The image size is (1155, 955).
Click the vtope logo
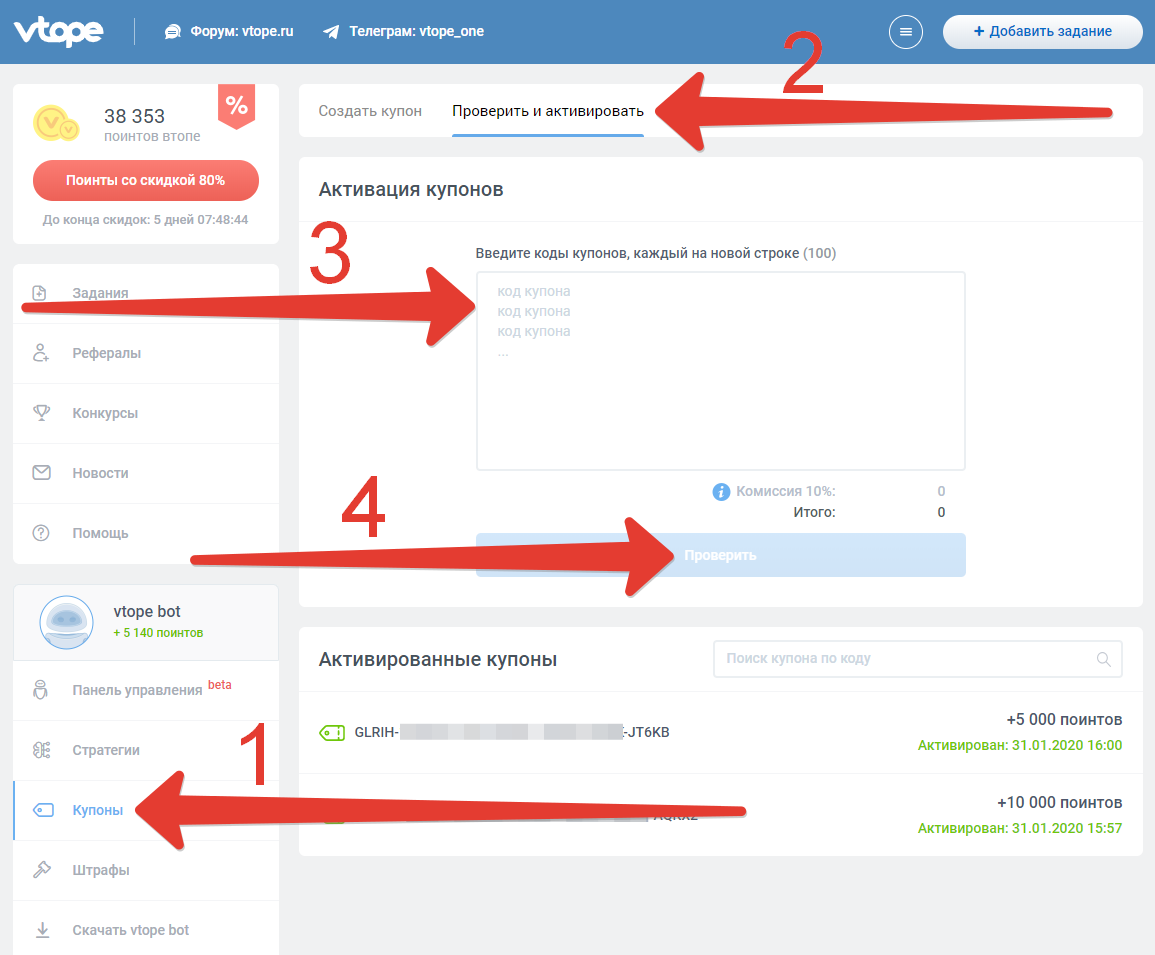tap(59, 32)
